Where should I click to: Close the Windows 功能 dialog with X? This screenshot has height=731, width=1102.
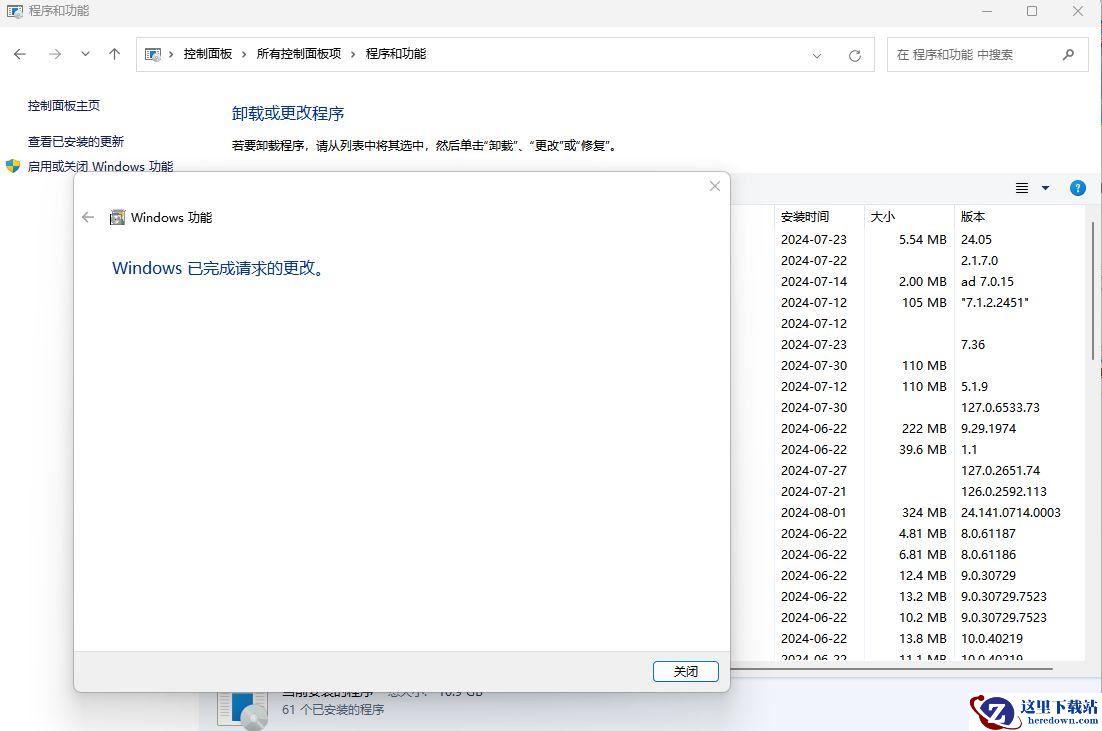pyautogui.click(x=714, y=186)
